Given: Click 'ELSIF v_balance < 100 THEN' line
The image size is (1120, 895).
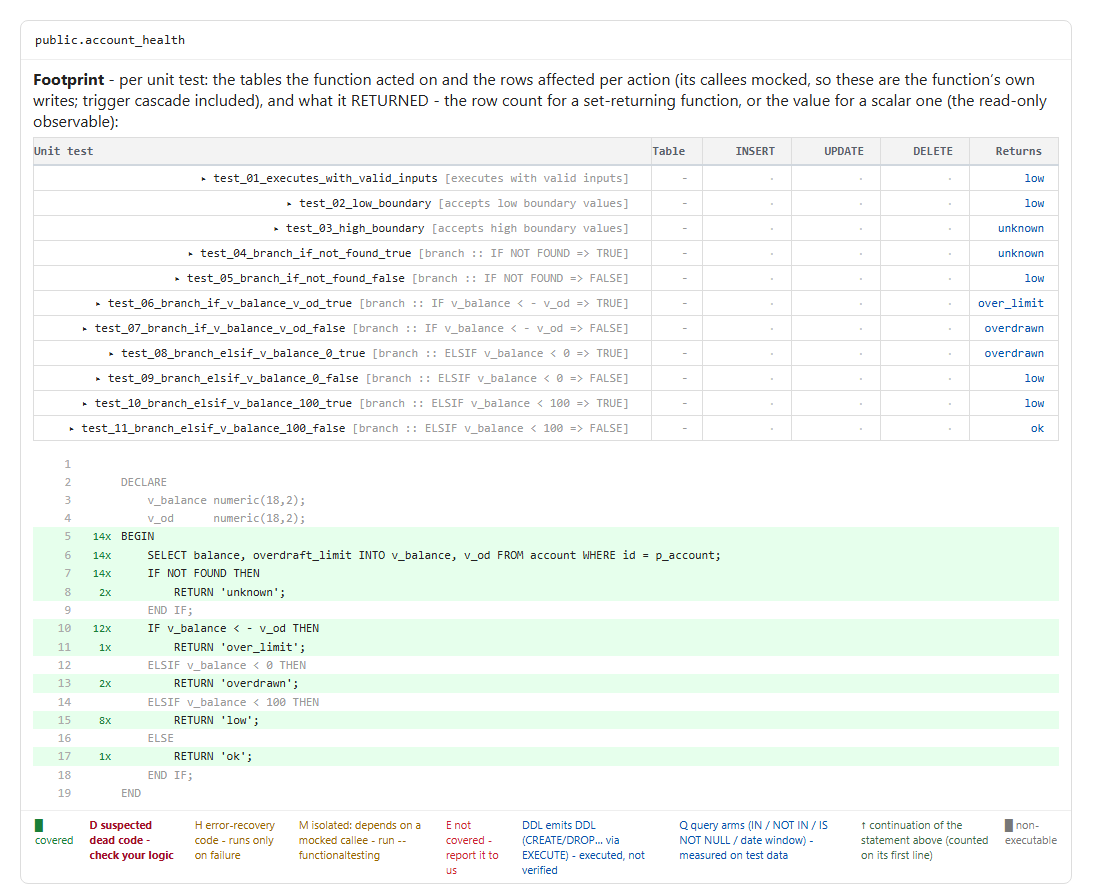Looking at the screenshot, I should (234, 703).
